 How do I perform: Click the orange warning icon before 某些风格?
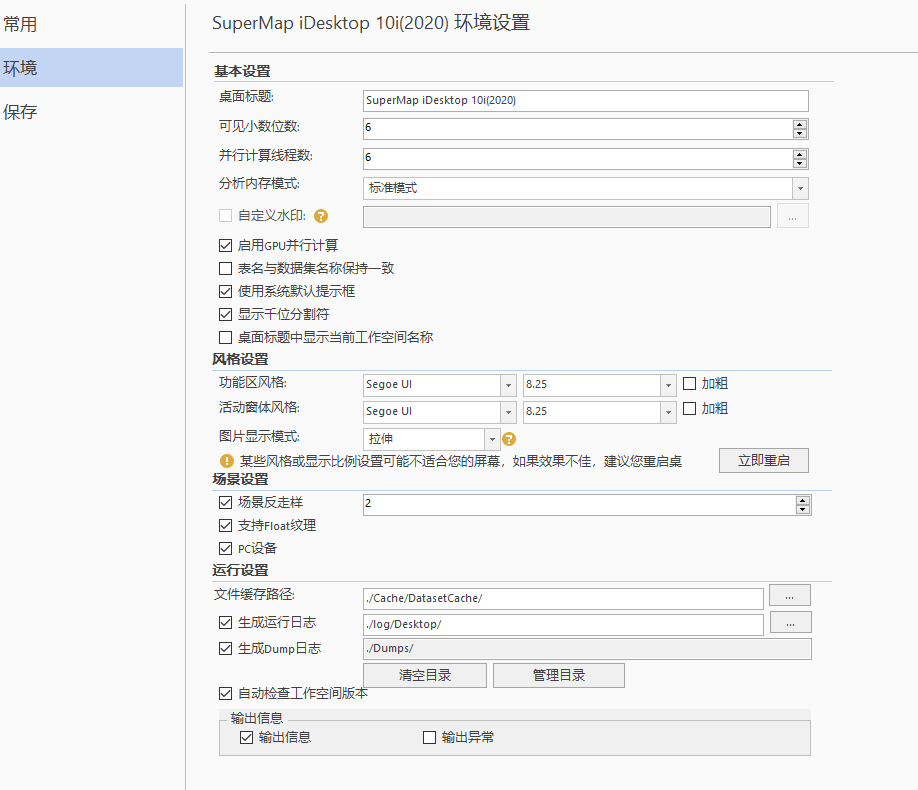pyautogui.click(x=227, y=461)
